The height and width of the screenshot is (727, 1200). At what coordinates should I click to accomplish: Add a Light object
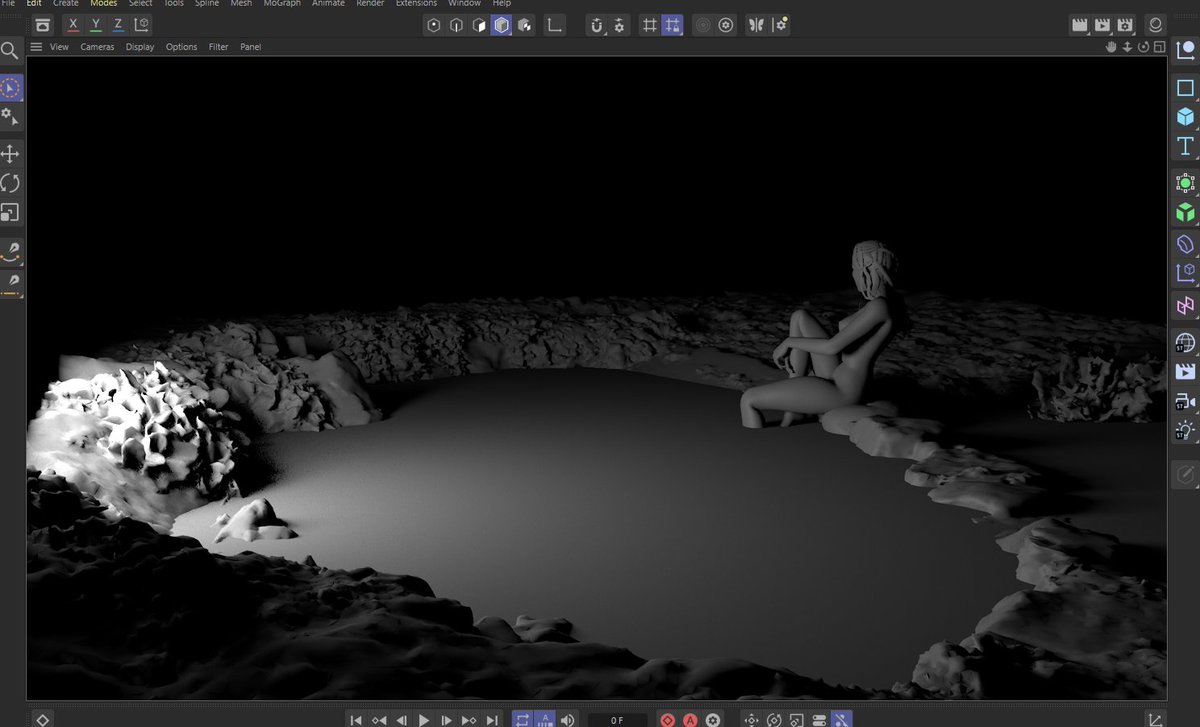[x=1185, y=432]
